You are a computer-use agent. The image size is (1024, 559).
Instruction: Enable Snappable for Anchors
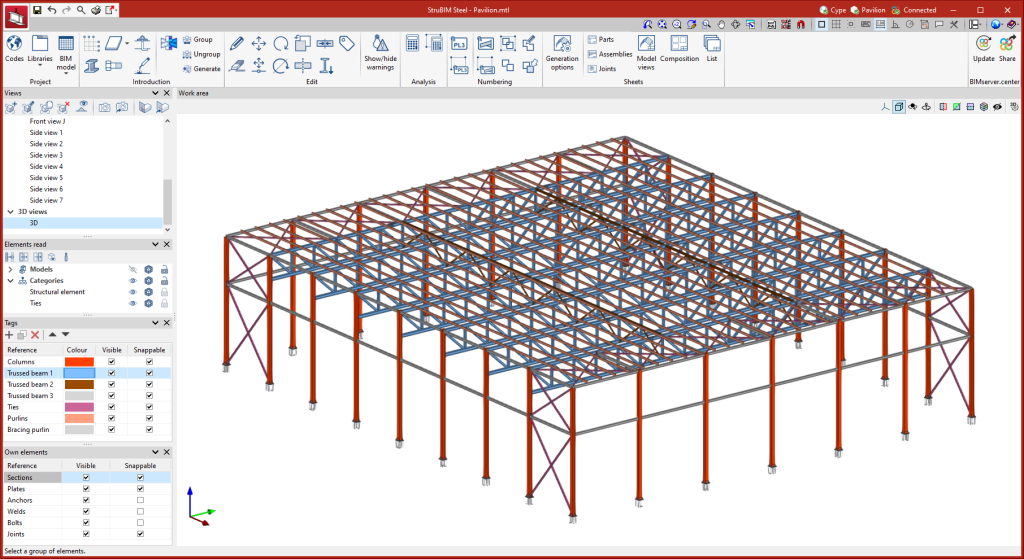coord(140,500)
